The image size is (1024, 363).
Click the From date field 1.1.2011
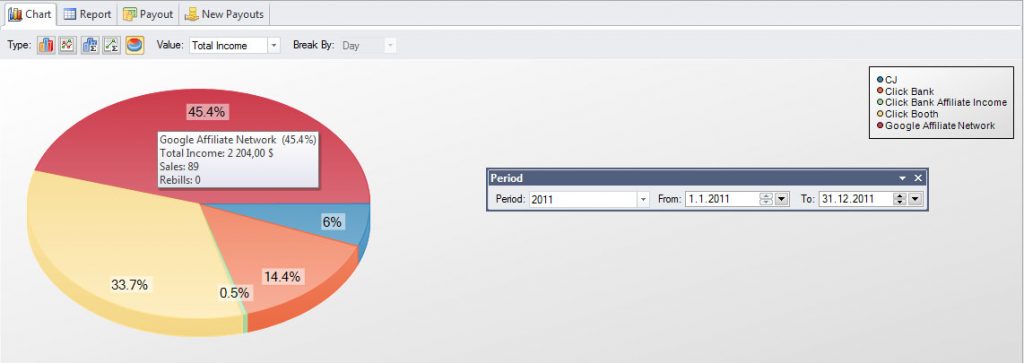pyautogui.click(x=722, y=199)
